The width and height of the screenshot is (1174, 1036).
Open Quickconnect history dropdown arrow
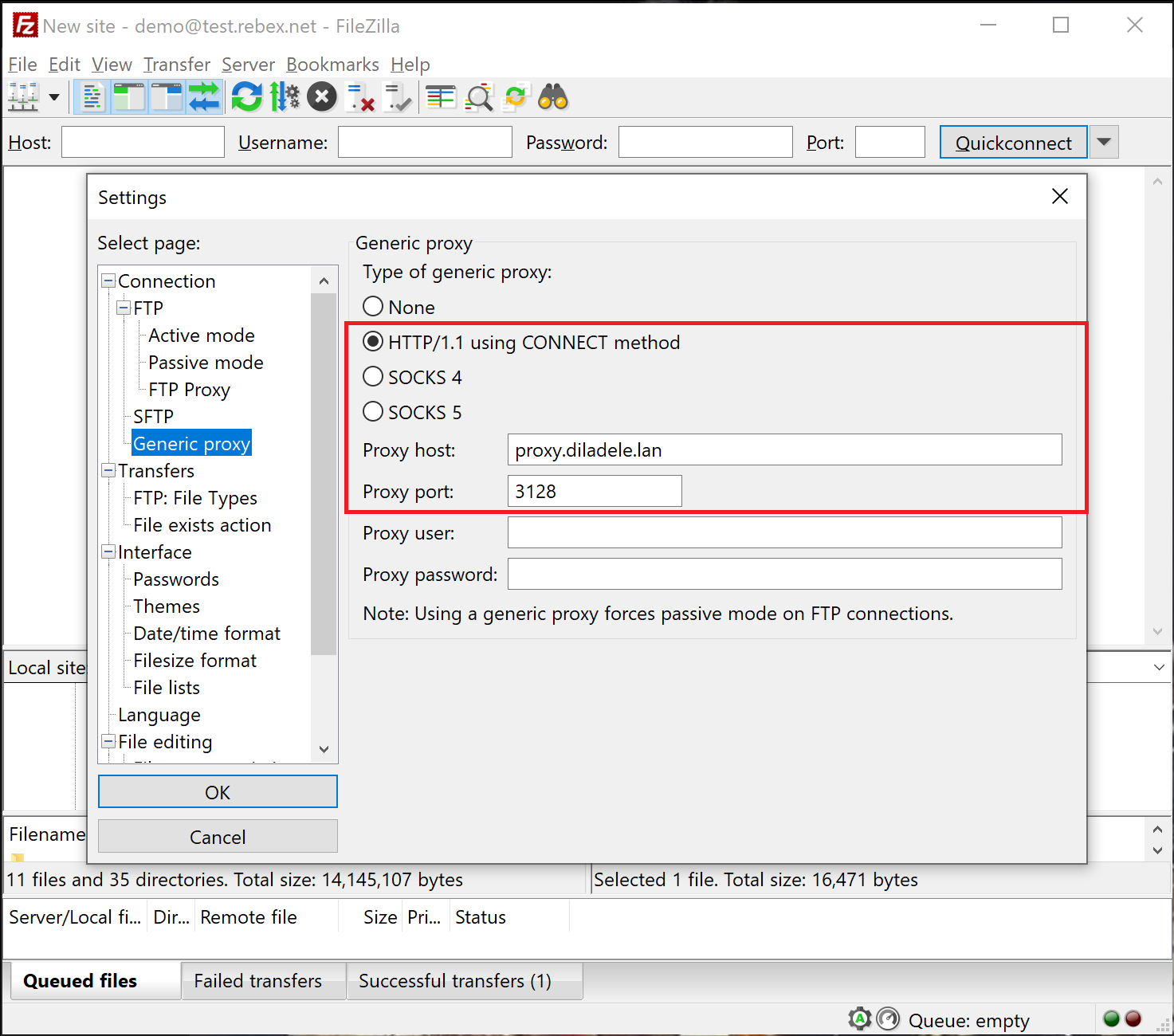(1104, 142)
